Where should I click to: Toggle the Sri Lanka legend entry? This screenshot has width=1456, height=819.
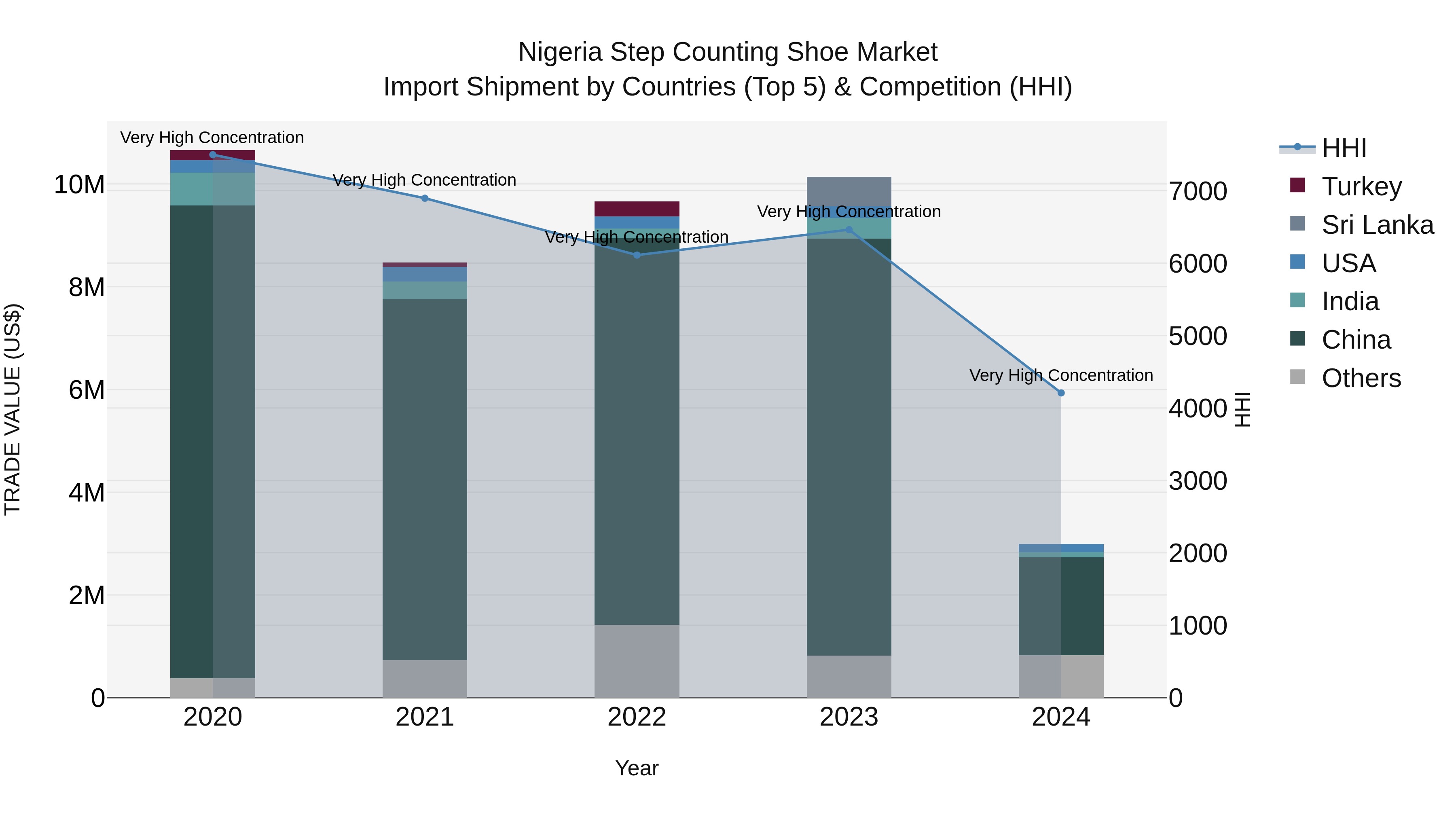coord(1362,224)
